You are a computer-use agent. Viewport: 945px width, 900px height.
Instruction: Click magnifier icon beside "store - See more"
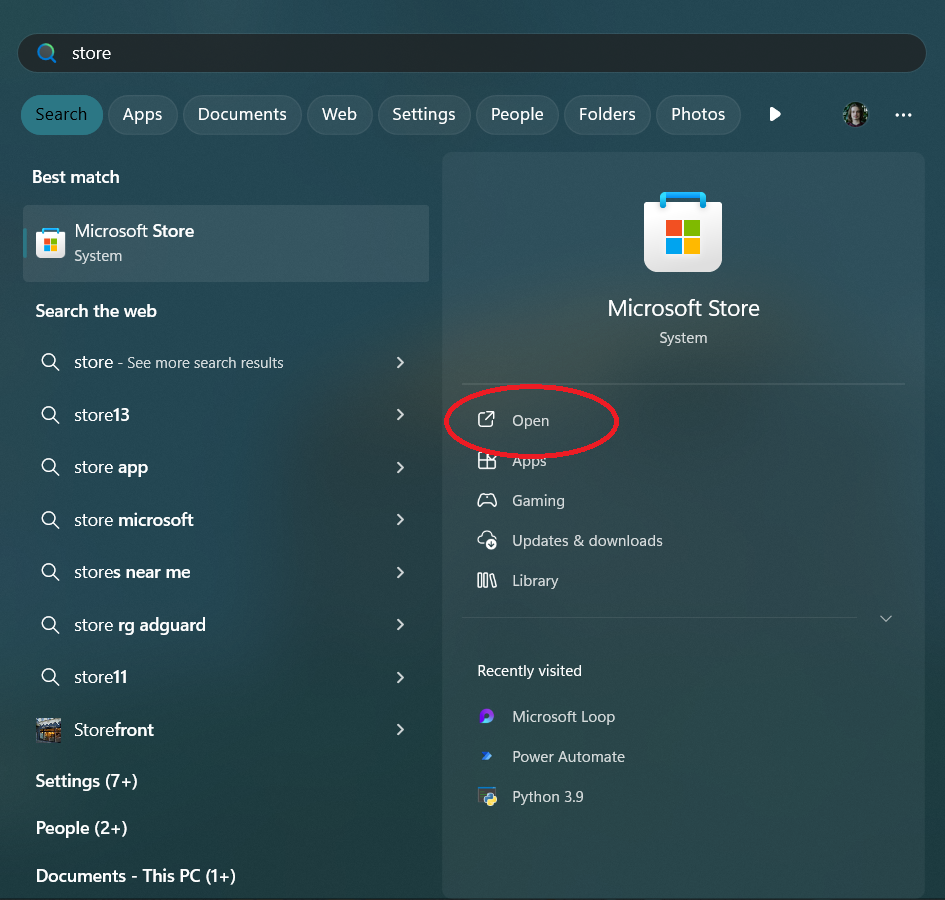pos(50,362)
